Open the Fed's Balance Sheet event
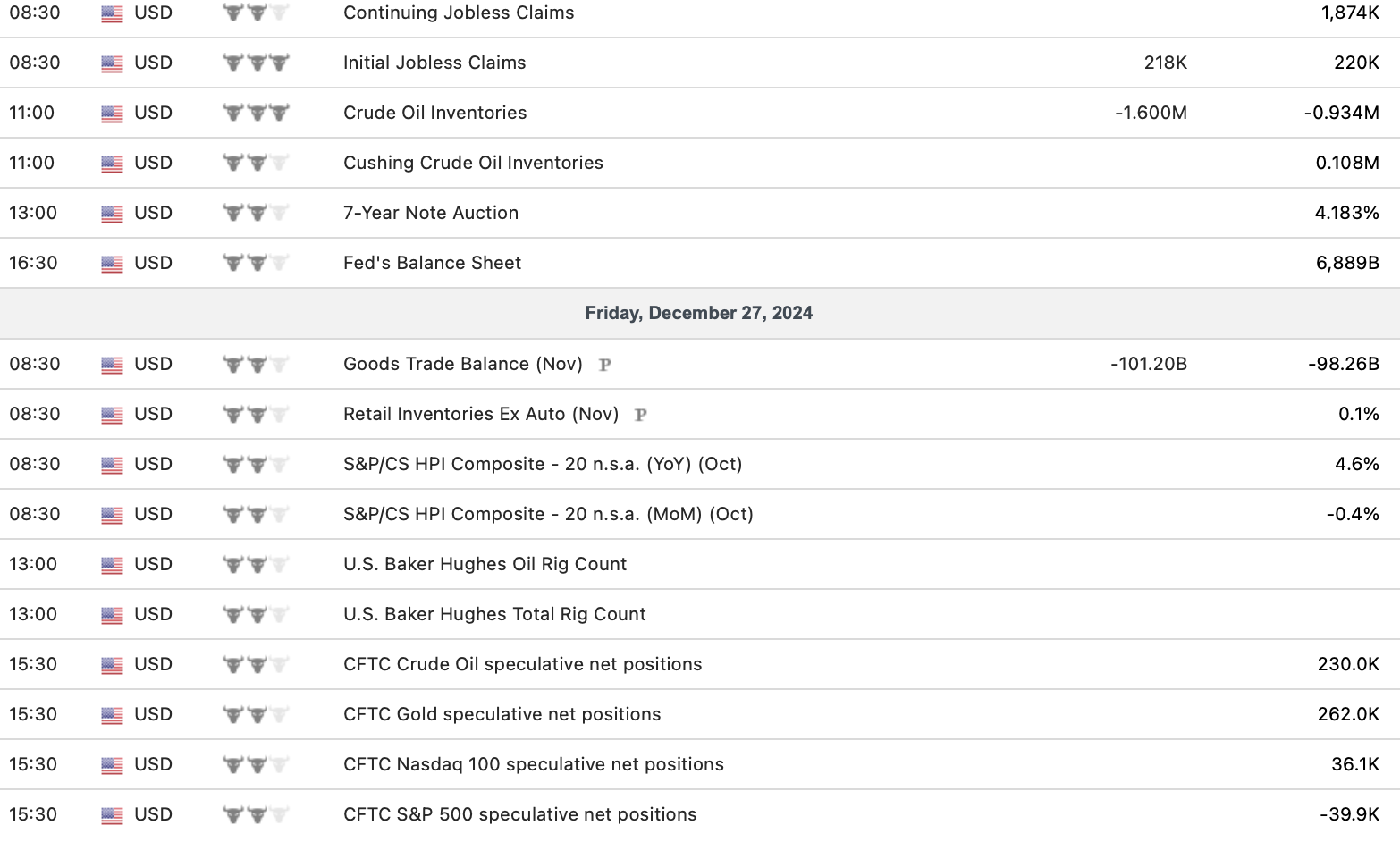Viewport: 1400px width, 842px height. click(x=432, y=263)
